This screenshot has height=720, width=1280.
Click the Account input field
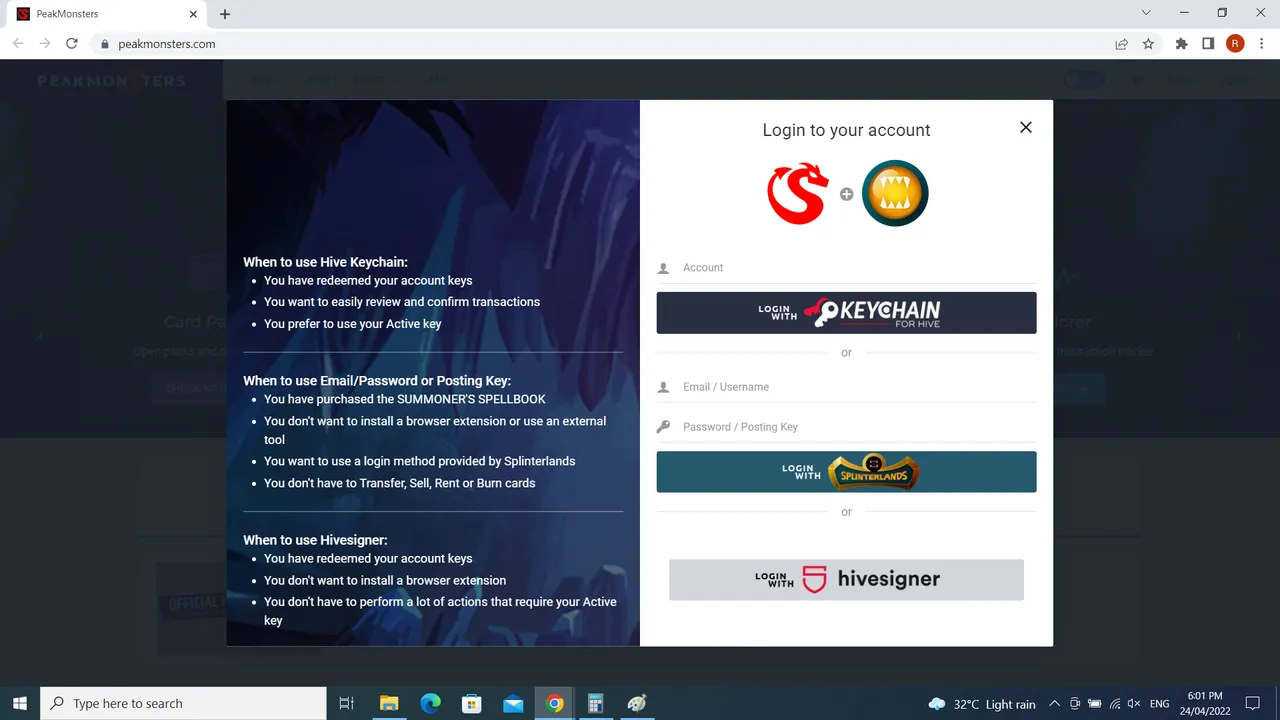click(x=846, y=268)
